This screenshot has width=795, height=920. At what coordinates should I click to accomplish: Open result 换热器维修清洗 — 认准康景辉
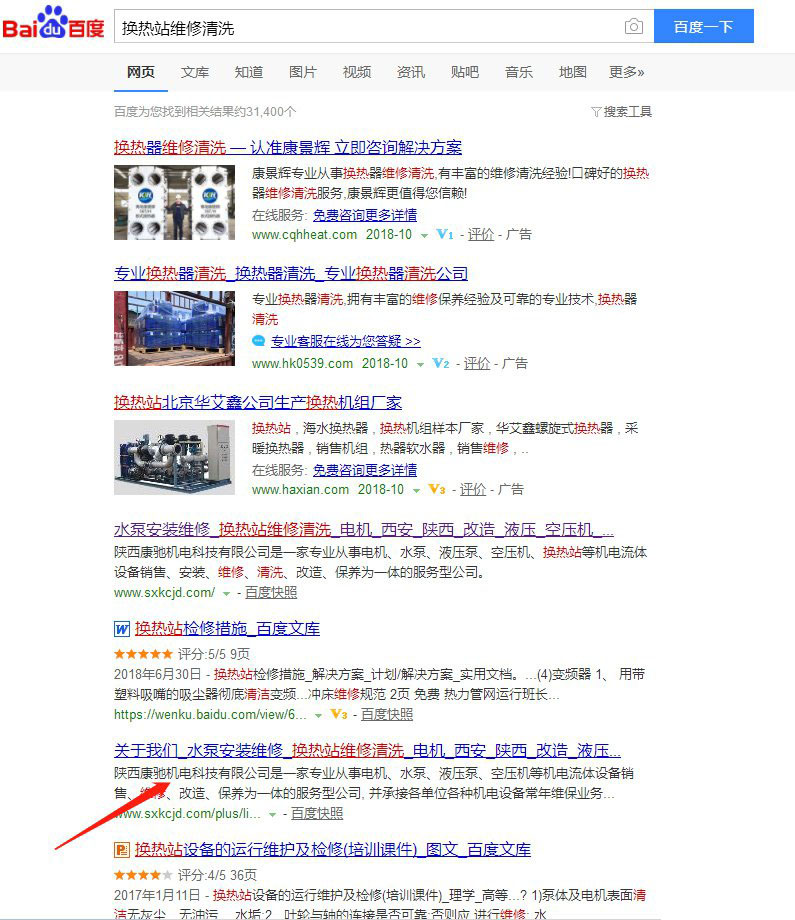(287, 147)
